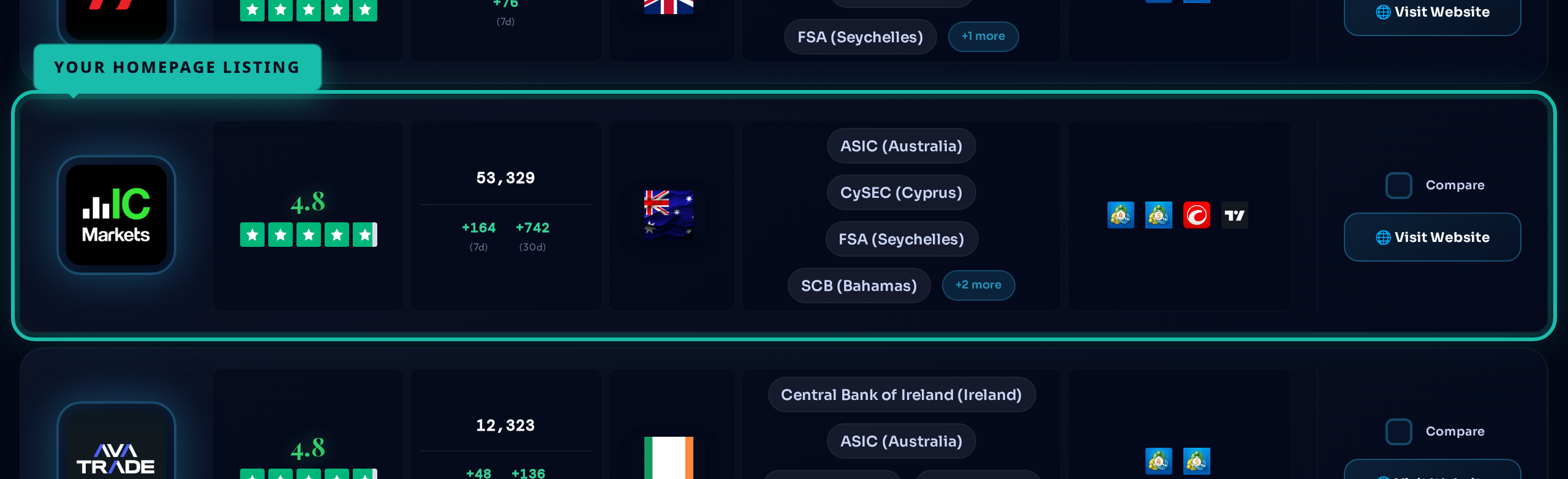Click the IC Markets 4.8 Trustpilot star rating
1568x479 pixels.
[x=308, y=235]
